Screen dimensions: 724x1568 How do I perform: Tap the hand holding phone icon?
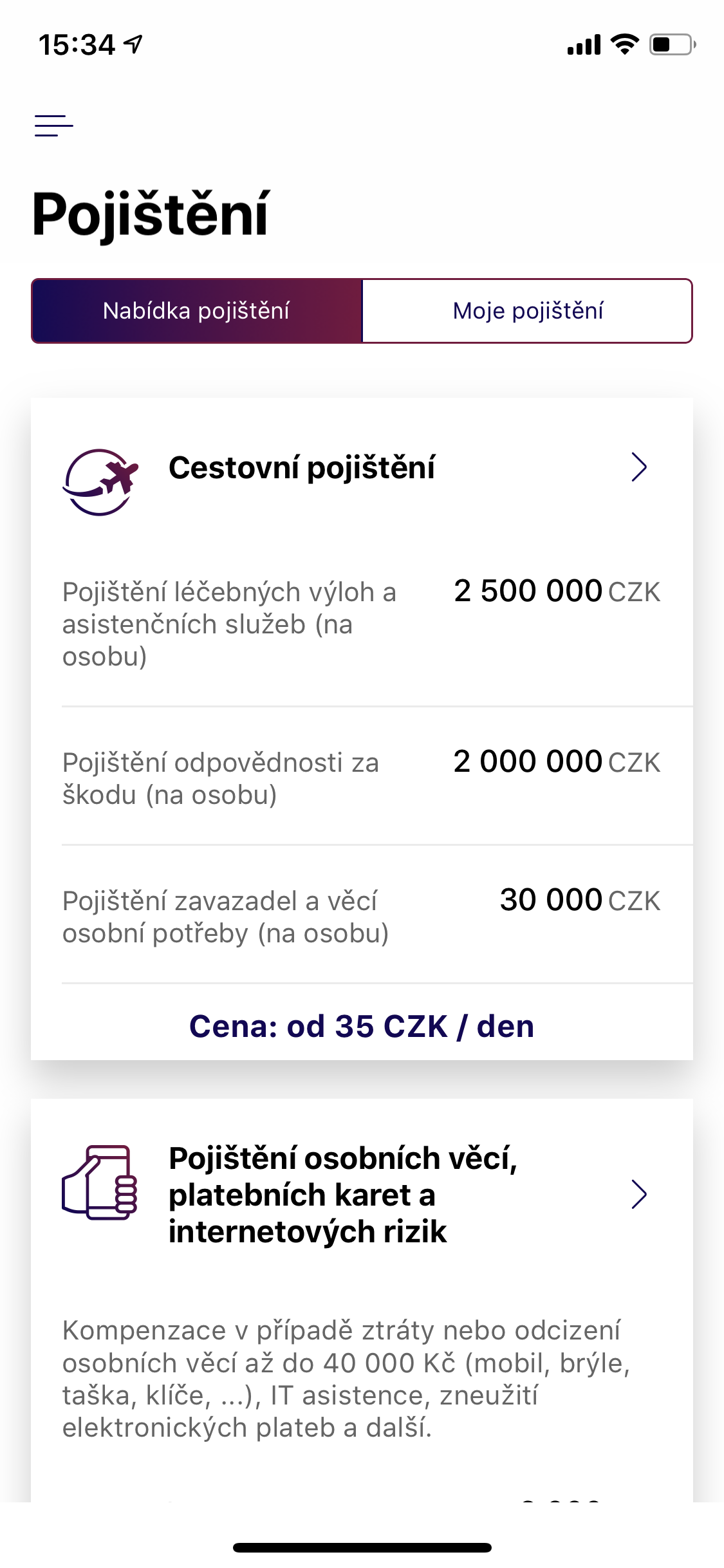(100, 1182)
